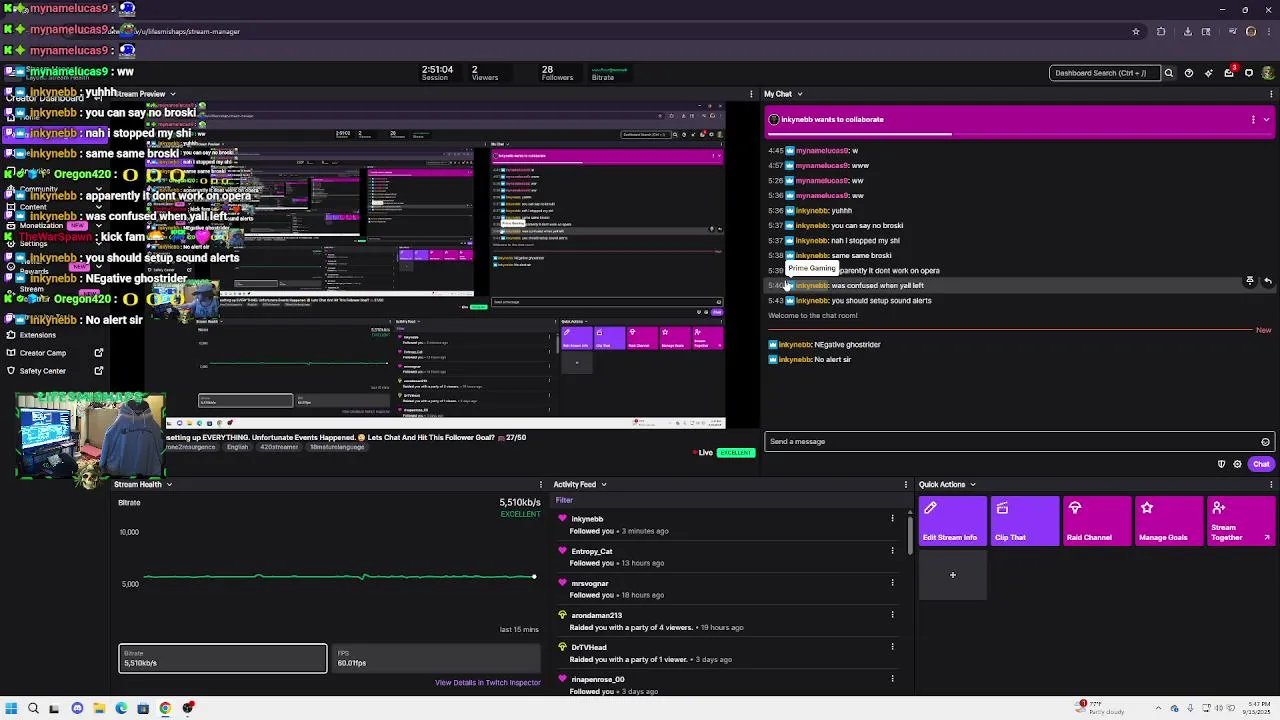1280x720 pixels.
Task: Open options for mrsvognar follow activity
Action: 892,583
